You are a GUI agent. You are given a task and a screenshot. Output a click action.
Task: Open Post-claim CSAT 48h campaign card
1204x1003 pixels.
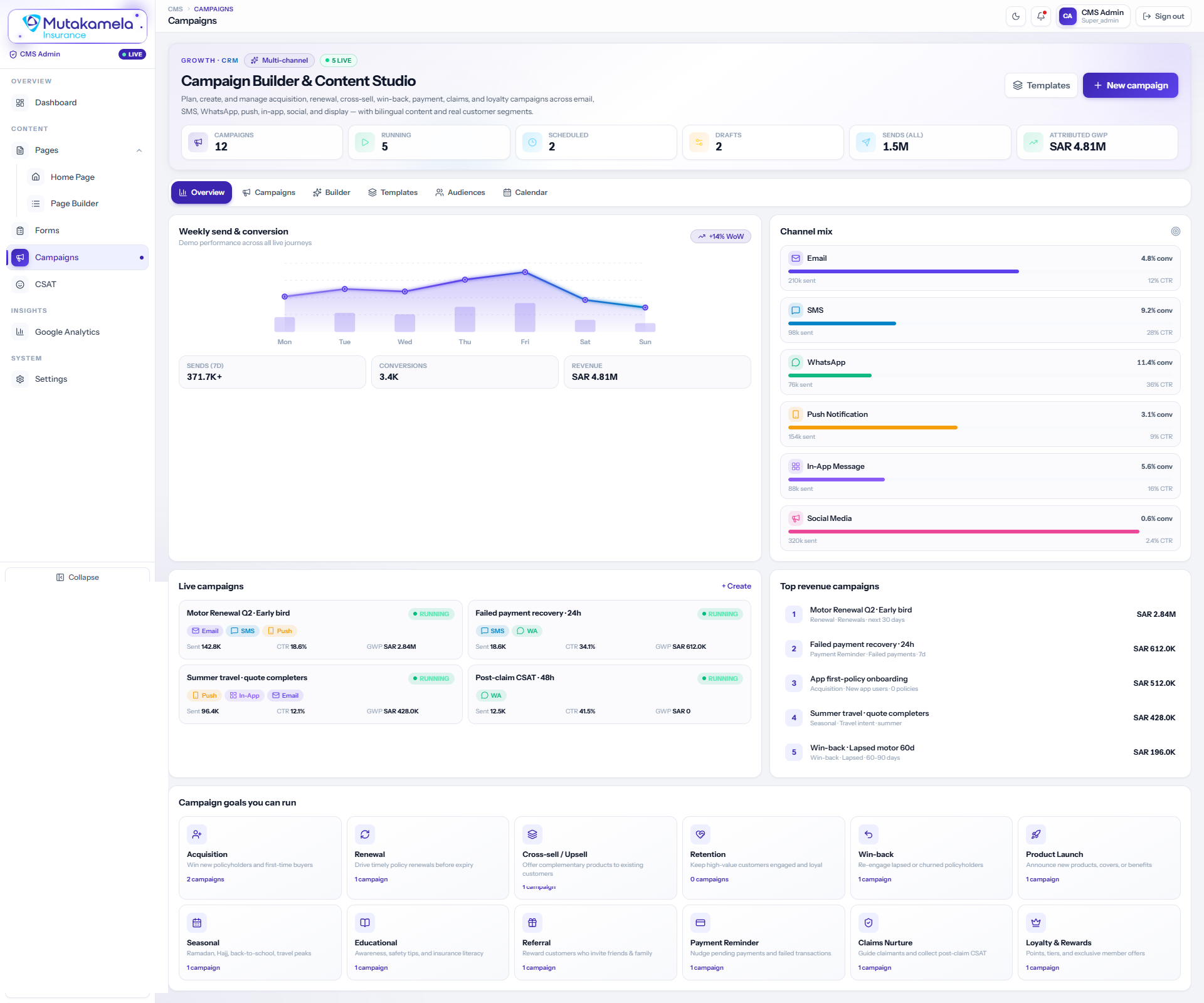point(609,695)
